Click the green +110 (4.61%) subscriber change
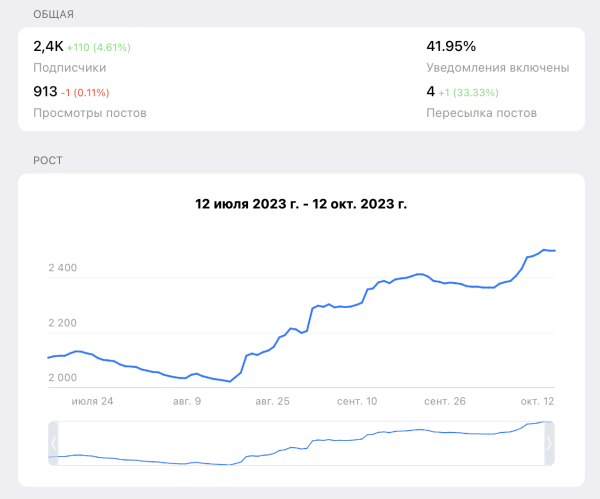 tap(99, 47)
